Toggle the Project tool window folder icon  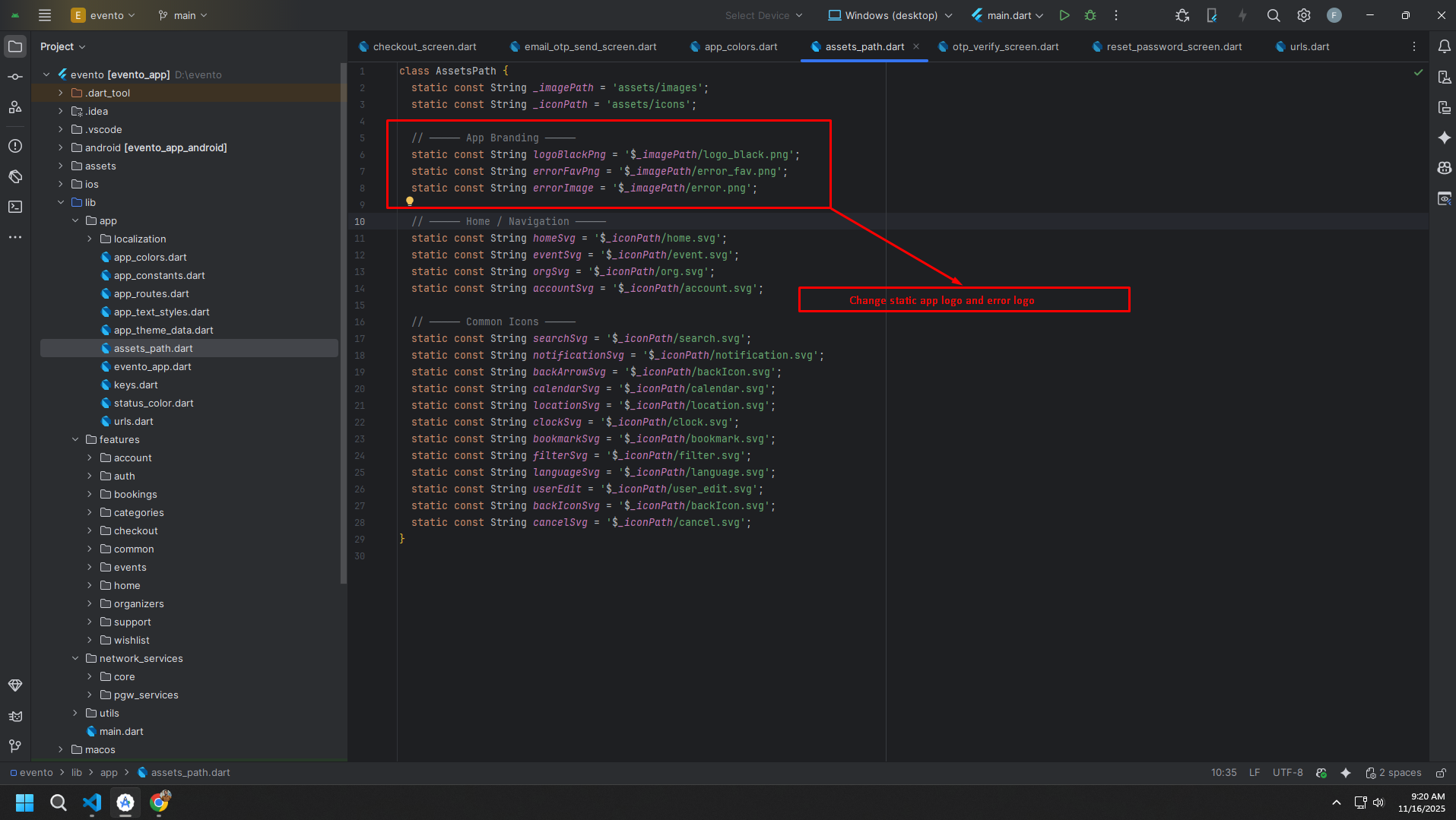(15, 46)
